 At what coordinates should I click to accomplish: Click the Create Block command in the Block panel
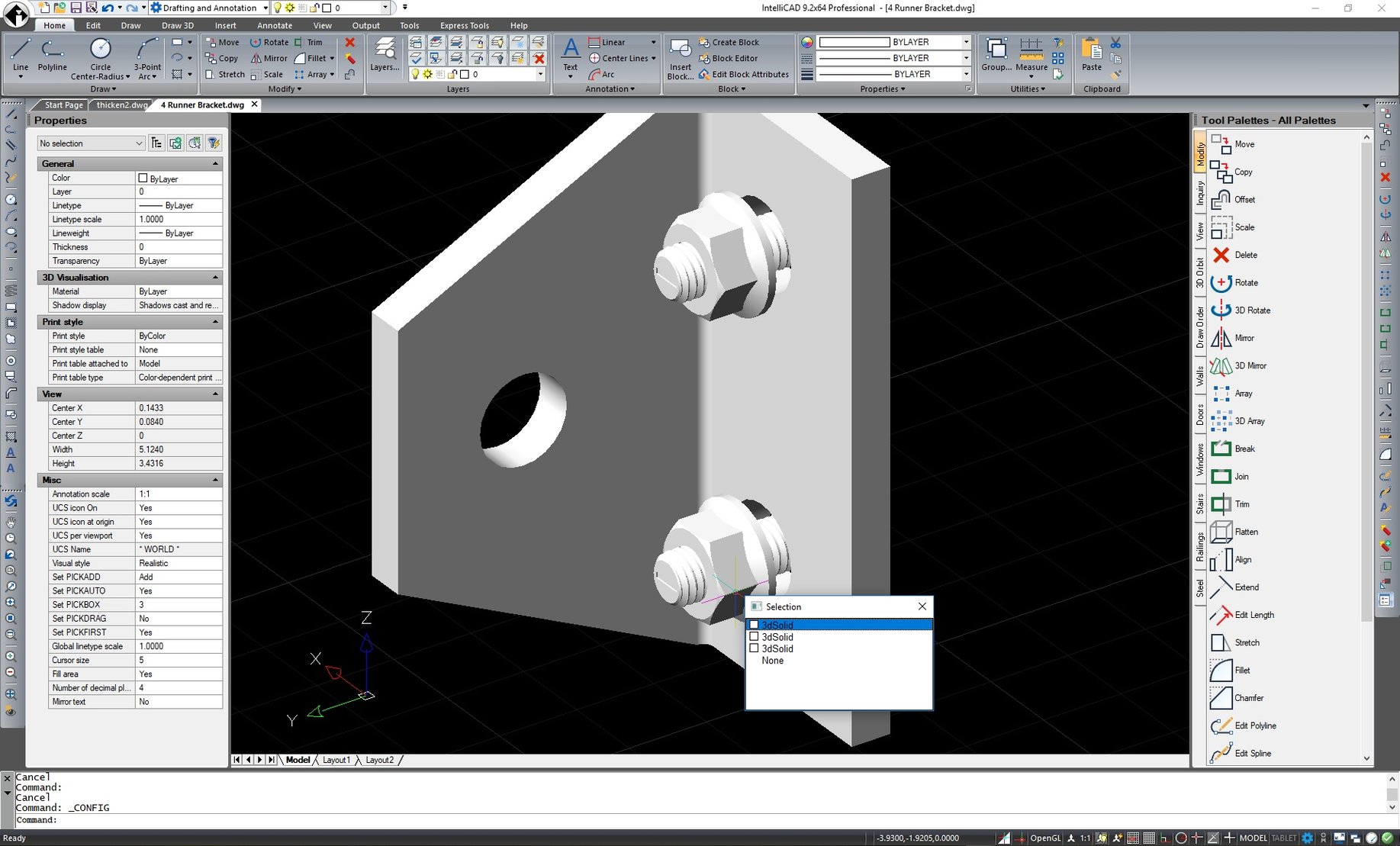[x=734, y=42]
